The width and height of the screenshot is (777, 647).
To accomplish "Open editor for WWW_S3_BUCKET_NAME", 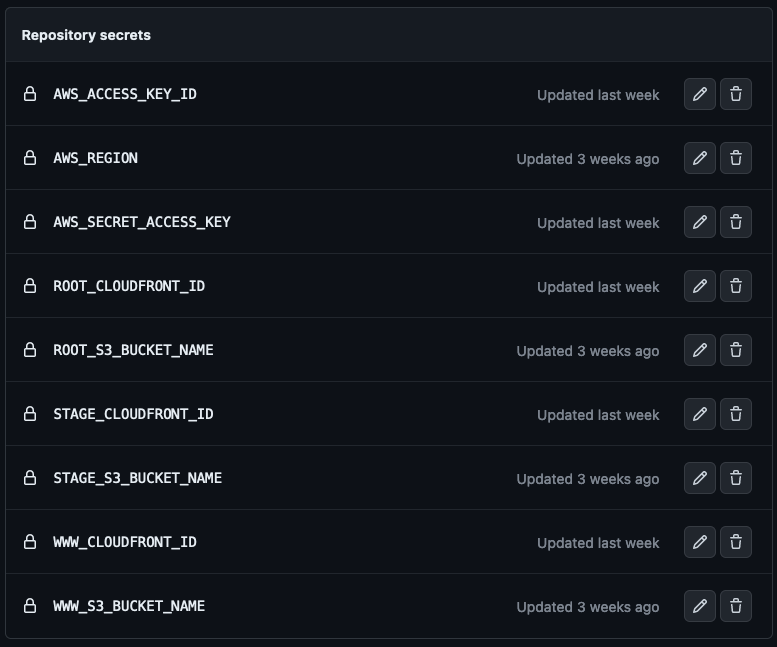I will point(700,606).
